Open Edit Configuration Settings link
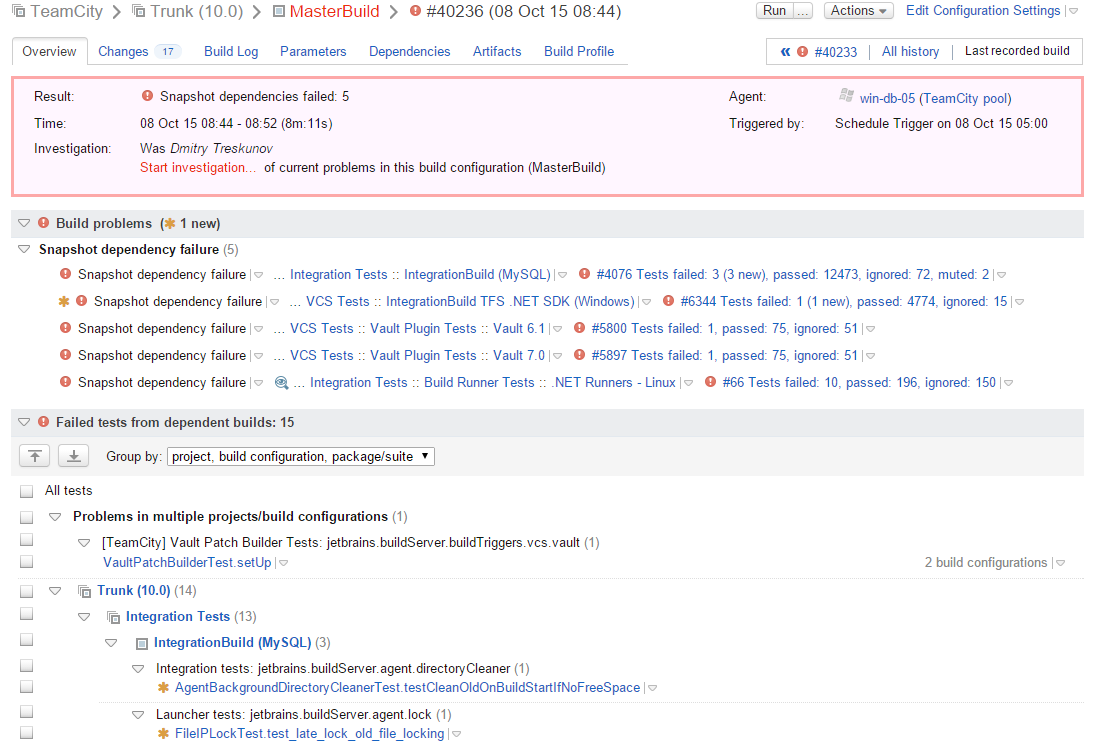The image size is (1096, 746). click(x=983, y=10)
